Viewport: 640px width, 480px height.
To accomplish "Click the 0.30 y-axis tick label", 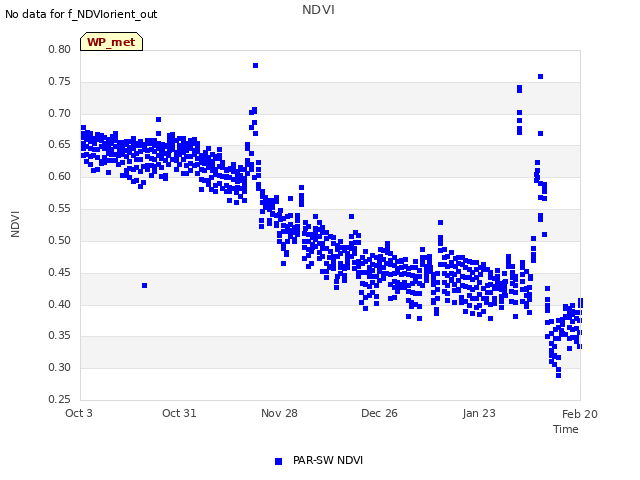I will 60,367.
